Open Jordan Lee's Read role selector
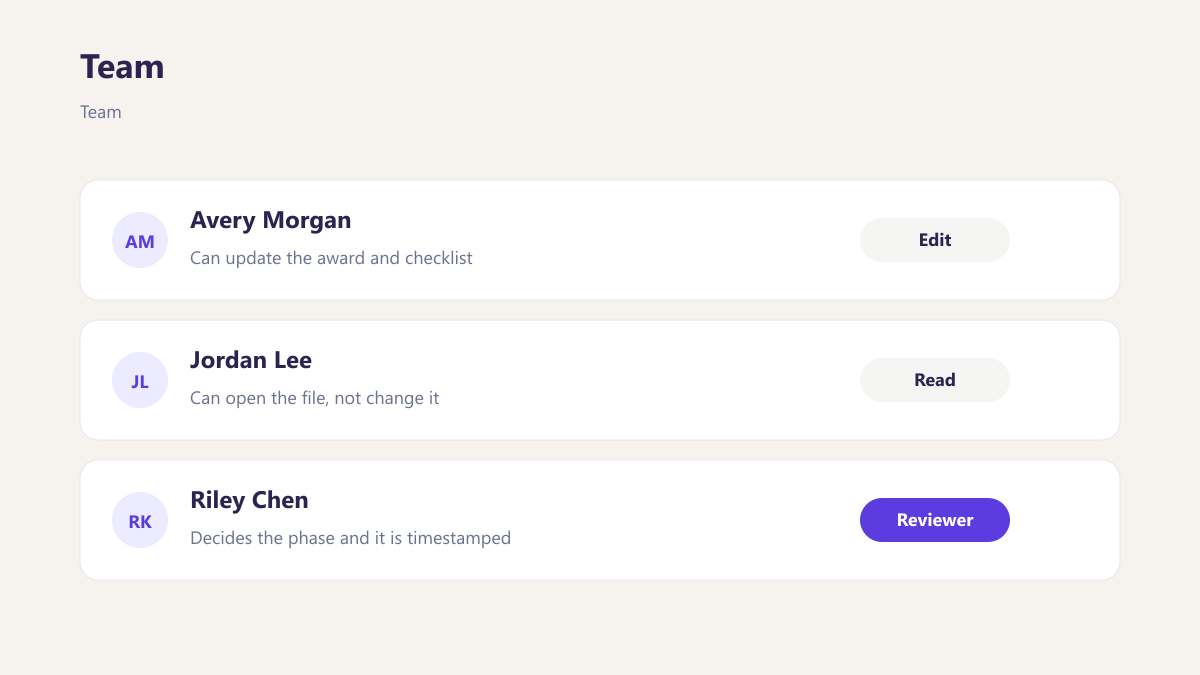1200x675 pixels. (x=935, y=380)
